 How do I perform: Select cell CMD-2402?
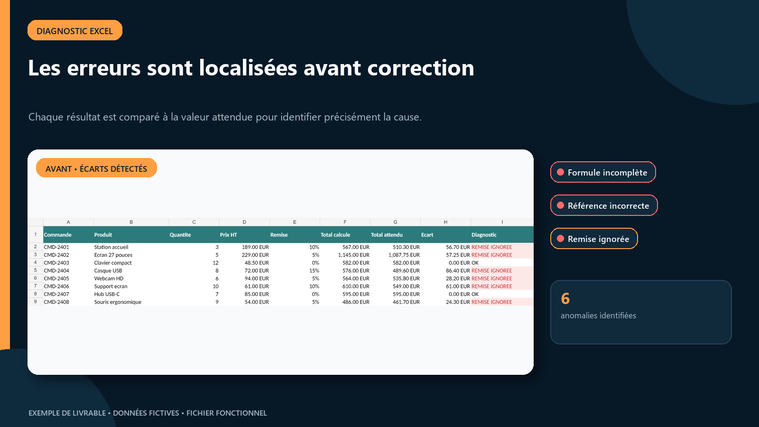coord(68,255)
